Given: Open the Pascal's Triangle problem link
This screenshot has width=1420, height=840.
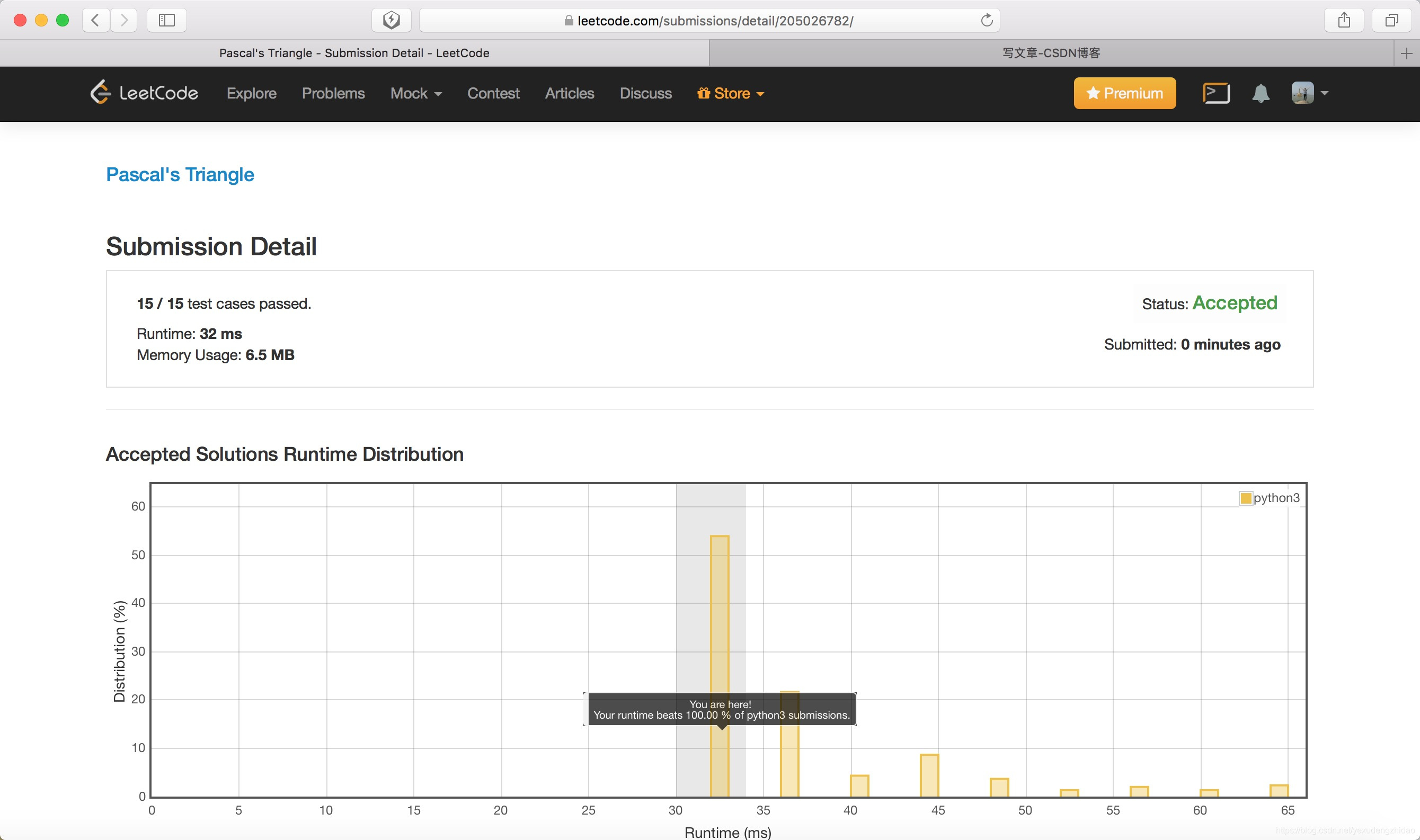Looking at the screenshot, I should pyautogui.click(x=180, y=174).
